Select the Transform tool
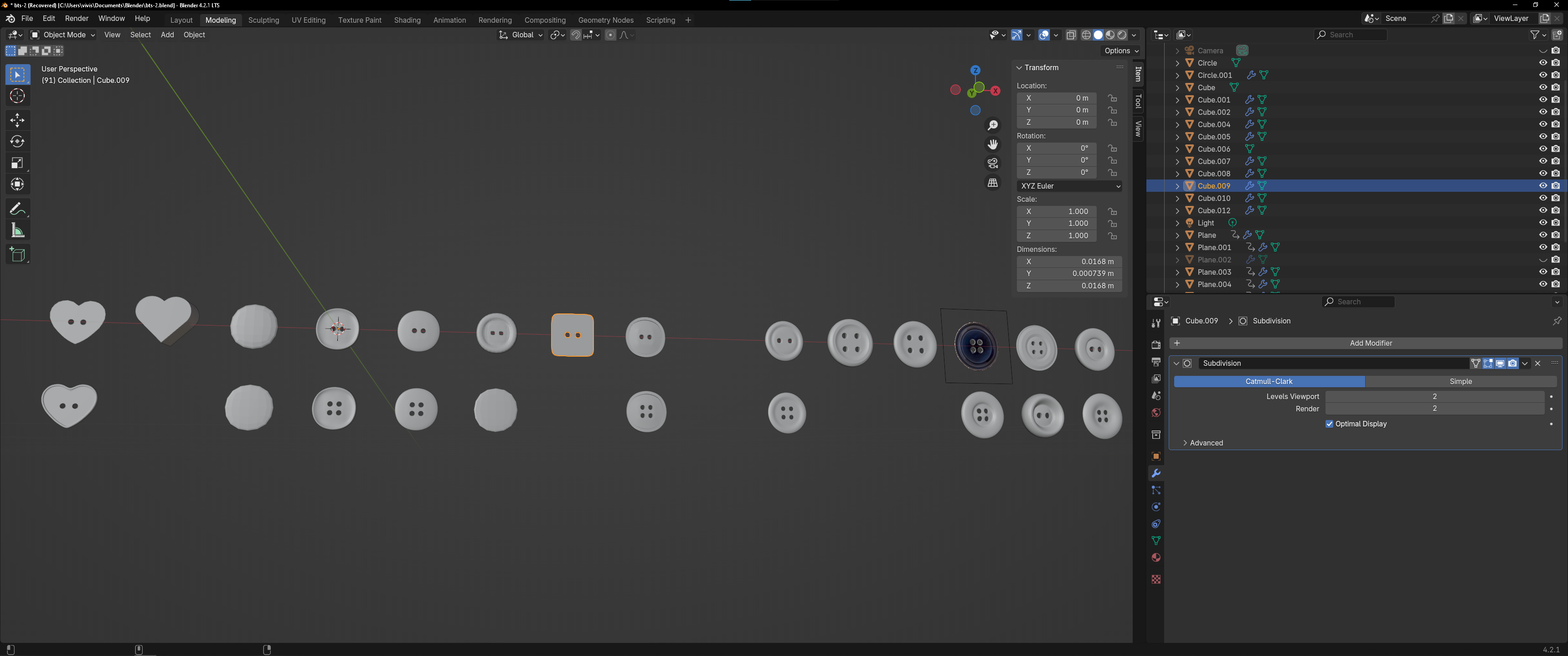The image size is (1568, 656). pyautogui.click(x=17, y=184)
